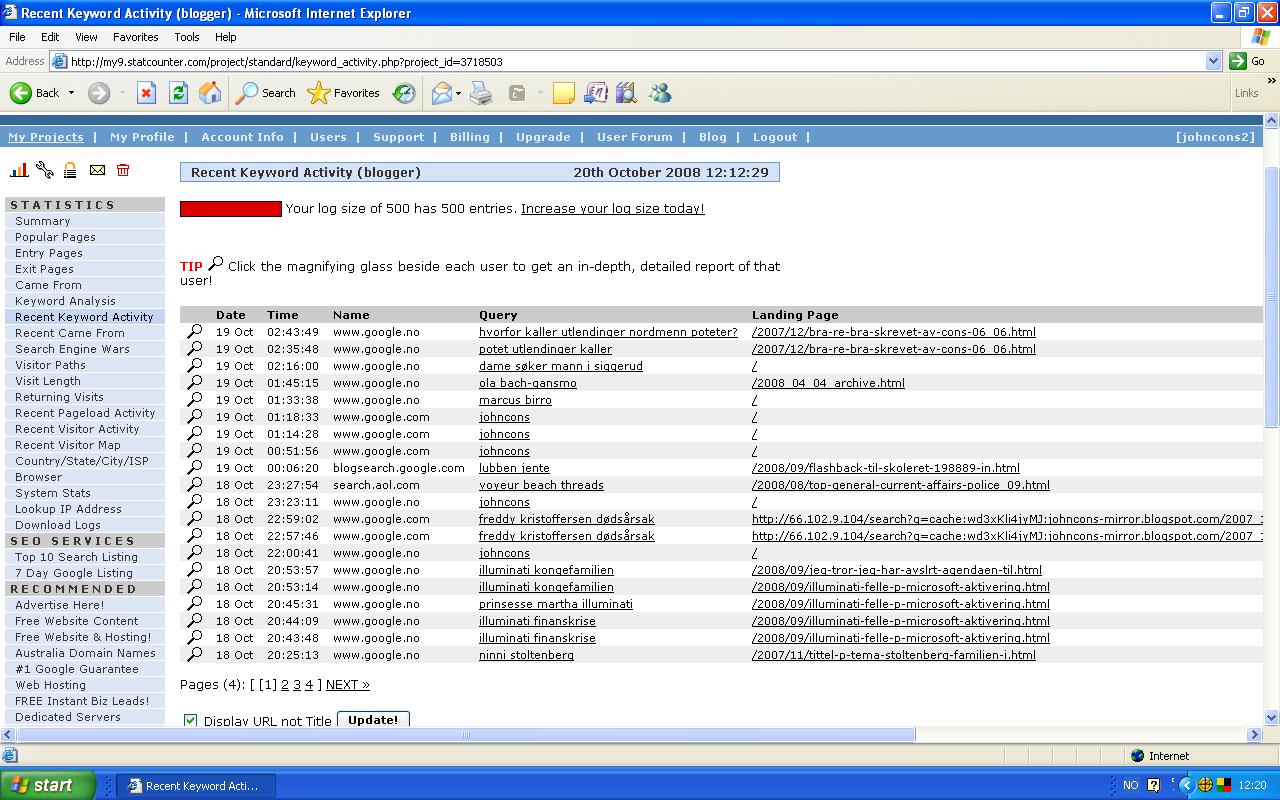Open the Favorites menu
This screenshot has width=1280, height=800.
(135, 37)
